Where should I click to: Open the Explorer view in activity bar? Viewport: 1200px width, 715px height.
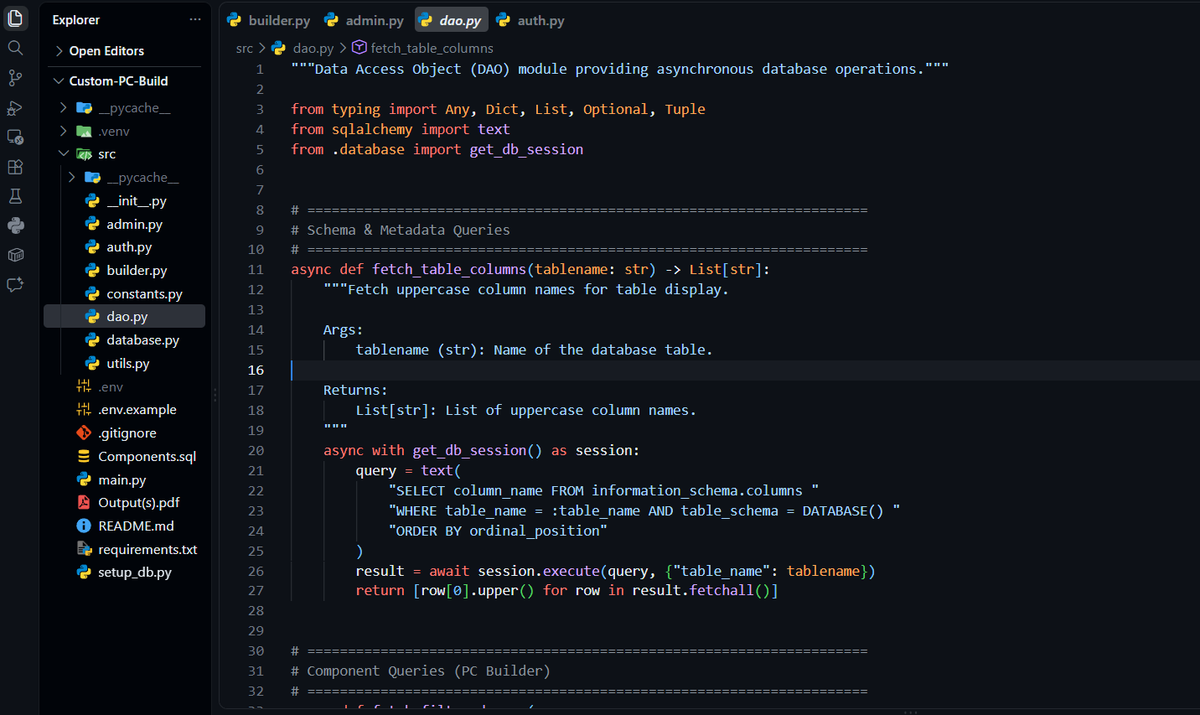pos(15,17)
